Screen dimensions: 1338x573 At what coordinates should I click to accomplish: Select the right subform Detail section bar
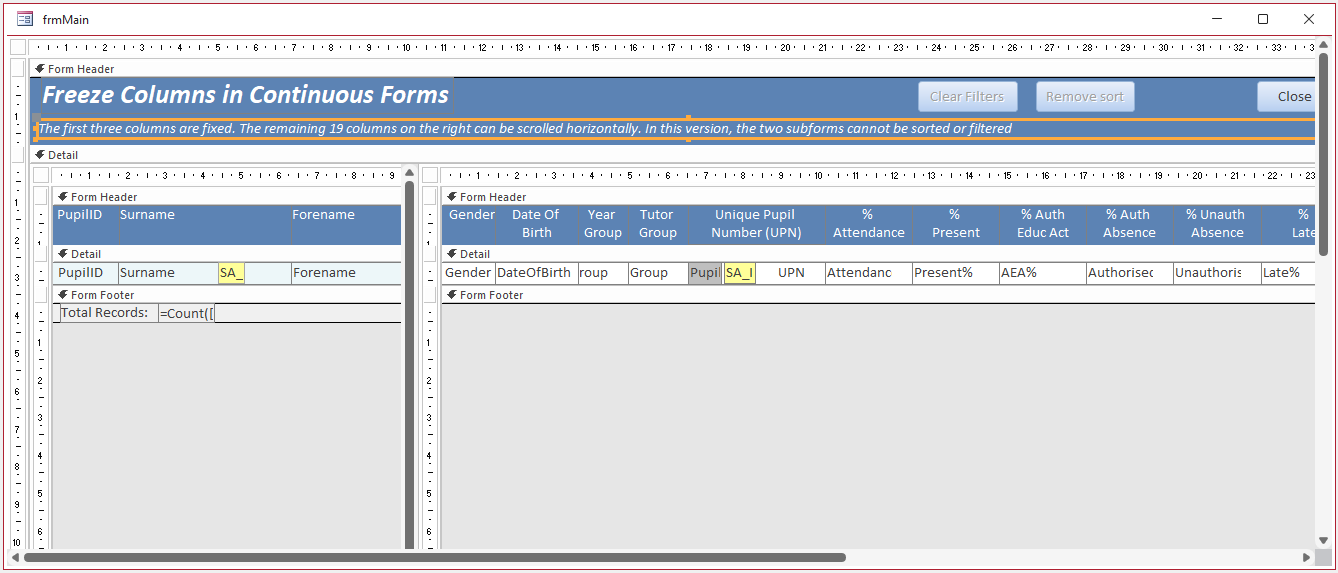[x=878, y=254]
